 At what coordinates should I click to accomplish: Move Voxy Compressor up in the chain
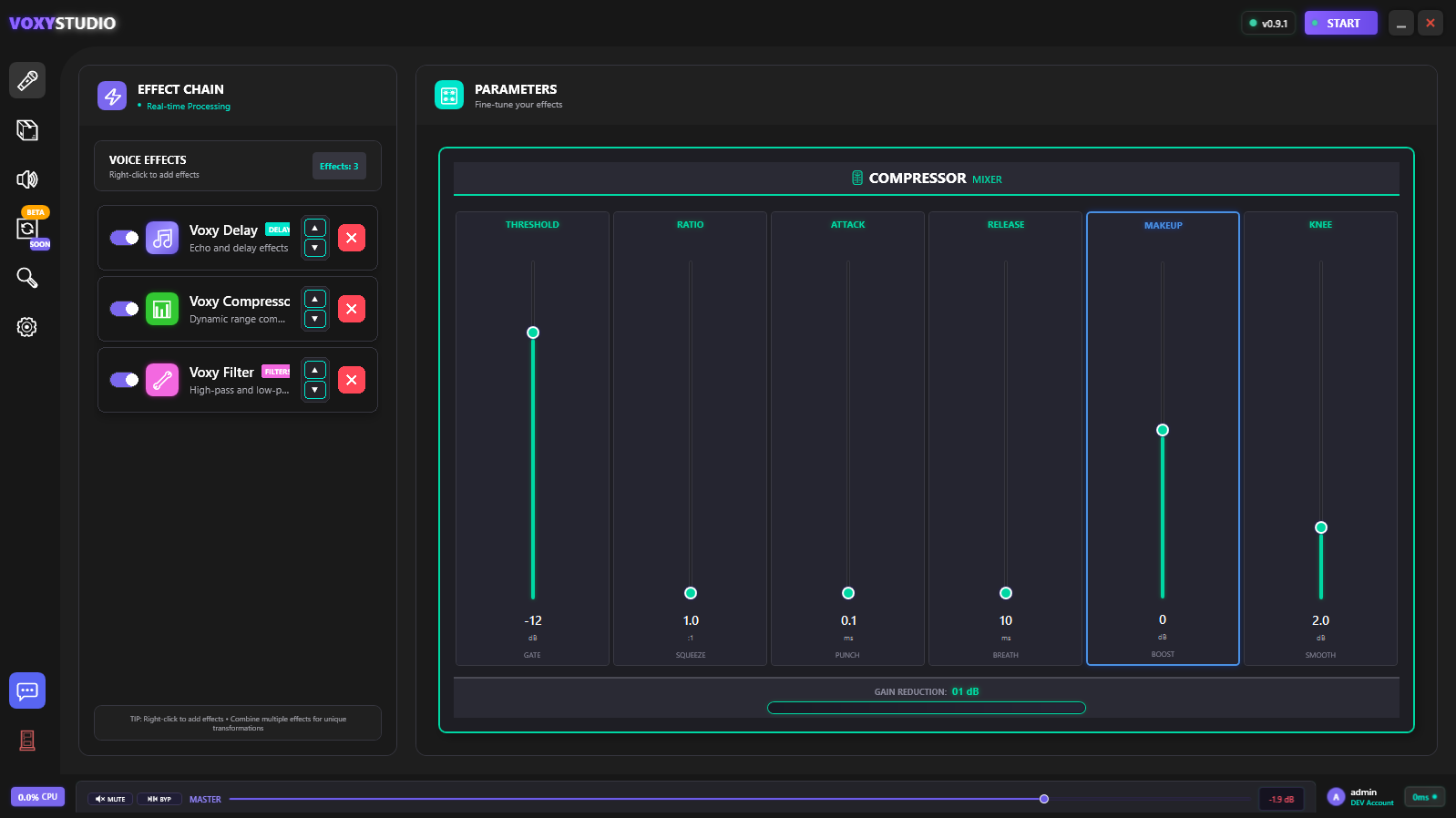[x=315, y=299]
